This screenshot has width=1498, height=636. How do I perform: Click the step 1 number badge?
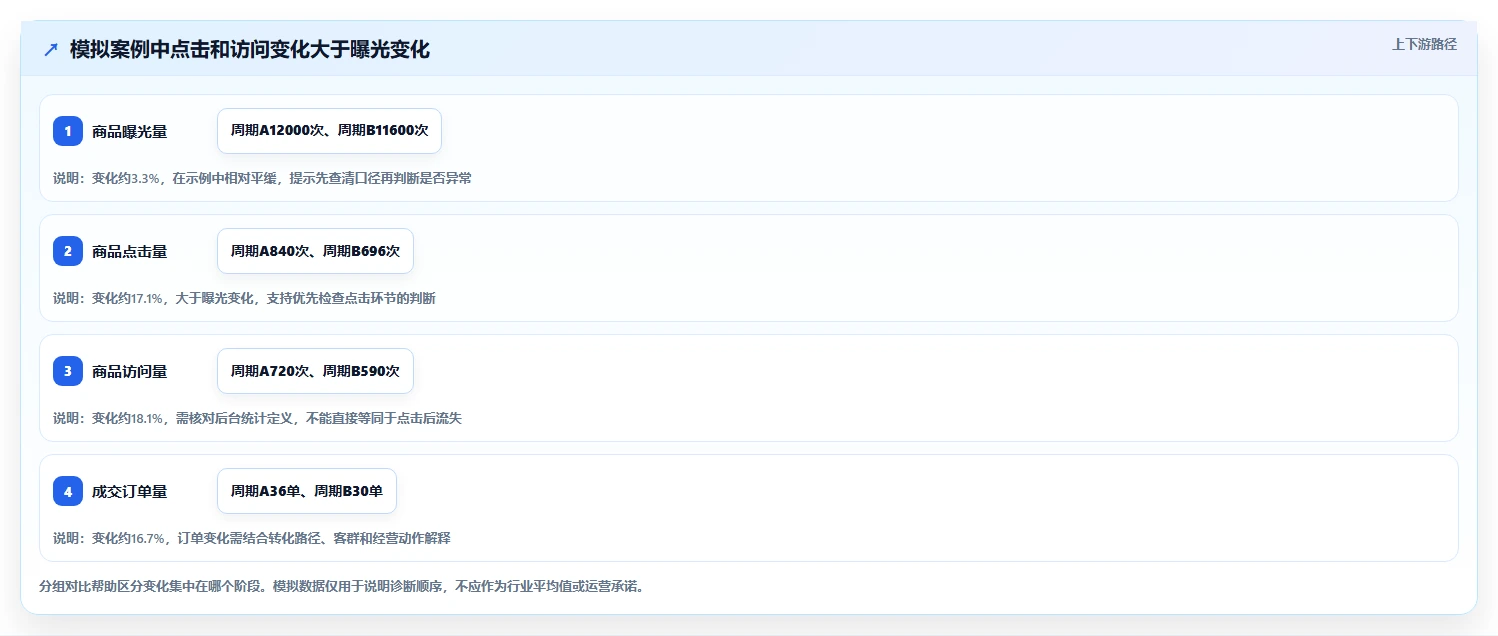(x=68, y=131)
